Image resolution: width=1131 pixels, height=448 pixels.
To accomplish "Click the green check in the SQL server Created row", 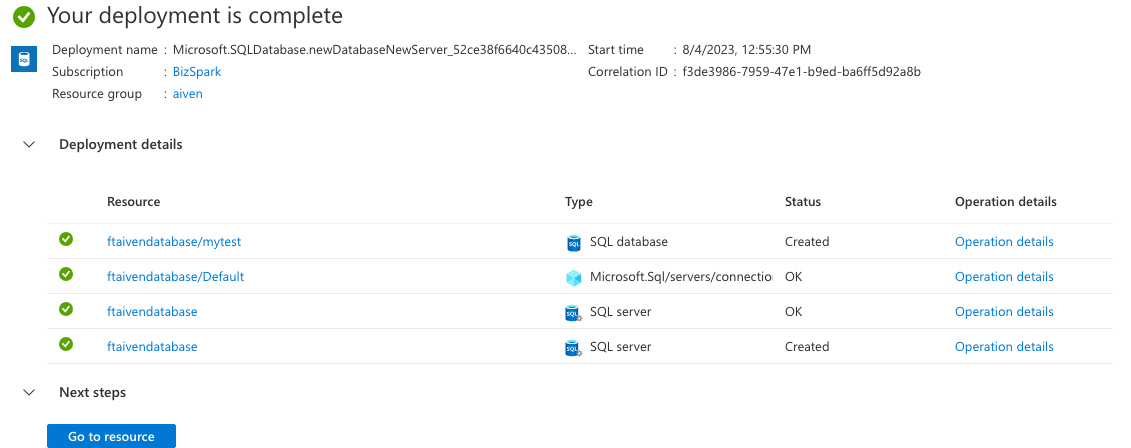I will pyautogui.click(x=66, y=344).
